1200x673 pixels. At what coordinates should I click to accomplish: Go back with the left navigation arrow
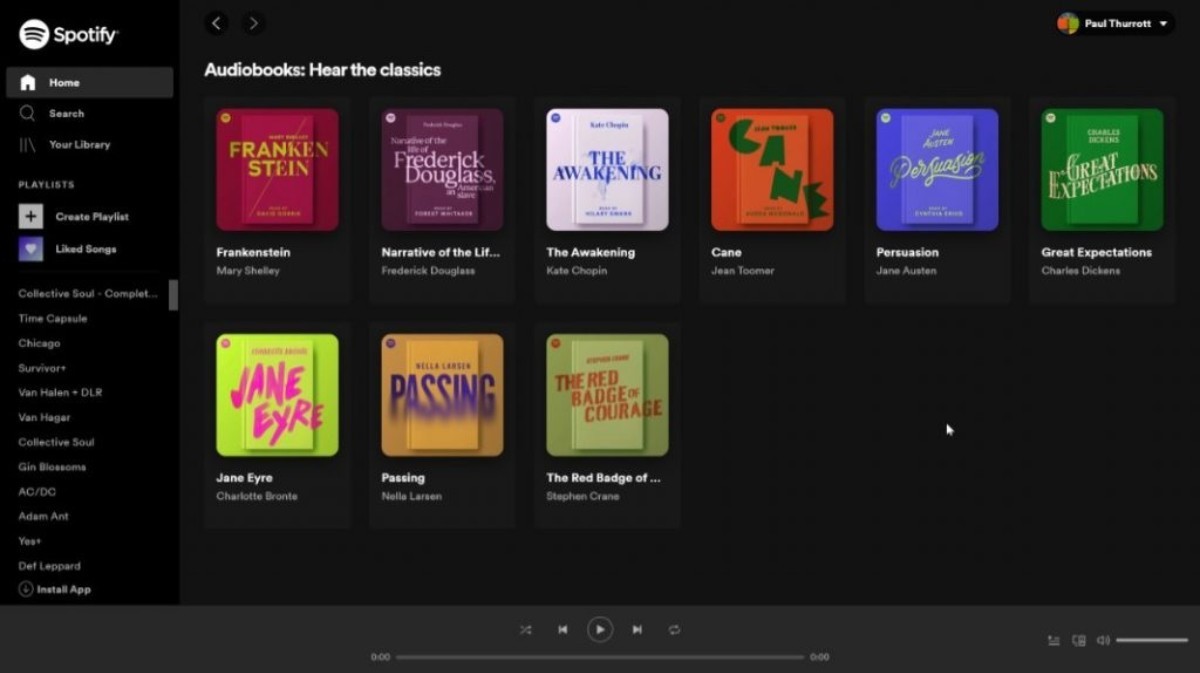pyautogui.click(x=216, y=22)
